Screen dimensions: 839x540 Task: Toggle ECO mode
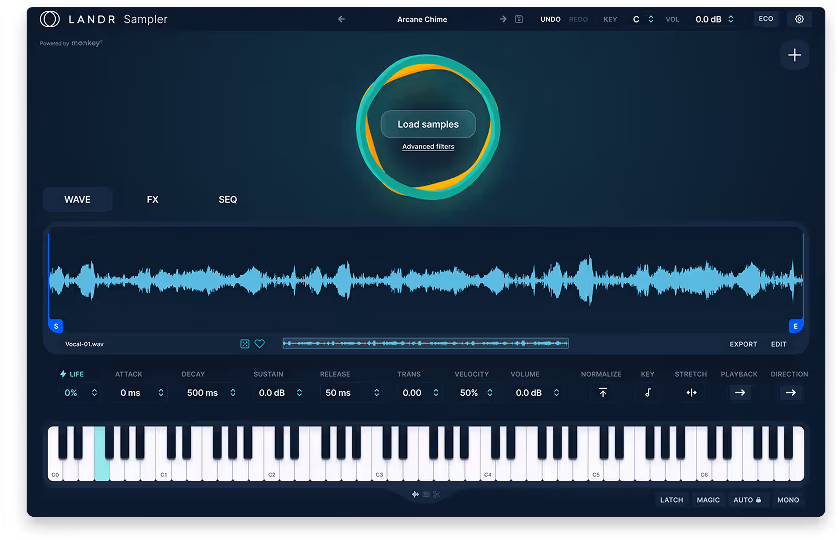pos(766,19)
